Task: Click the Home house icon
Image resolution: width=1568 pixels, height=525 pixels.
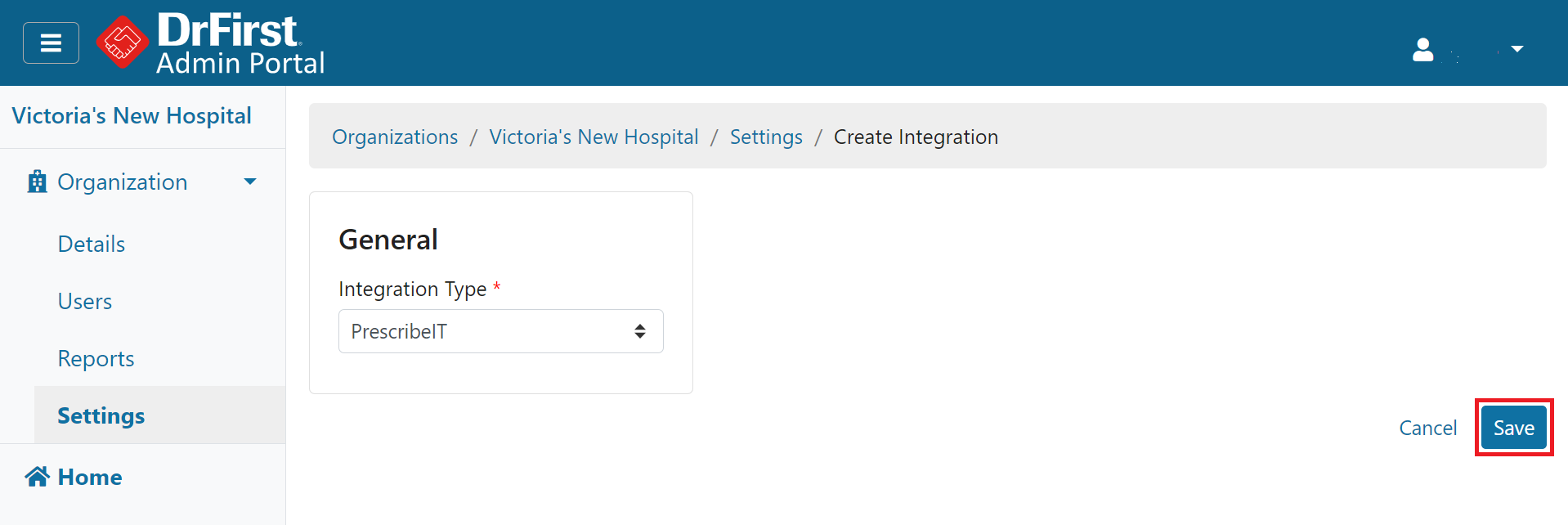Action: pos(37,477)
